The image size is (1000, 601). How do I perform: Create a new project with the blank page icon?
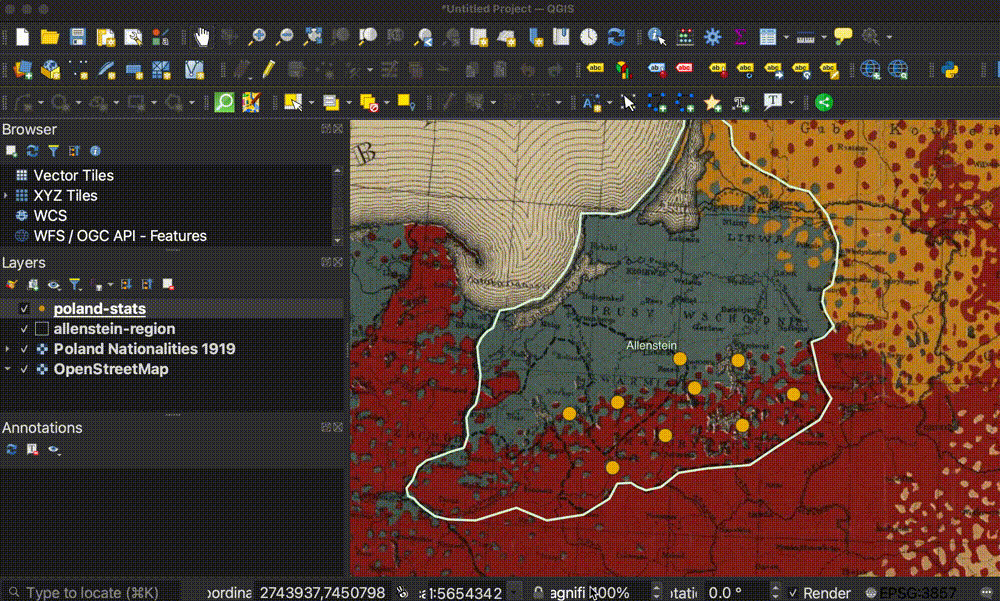point(22,37)
